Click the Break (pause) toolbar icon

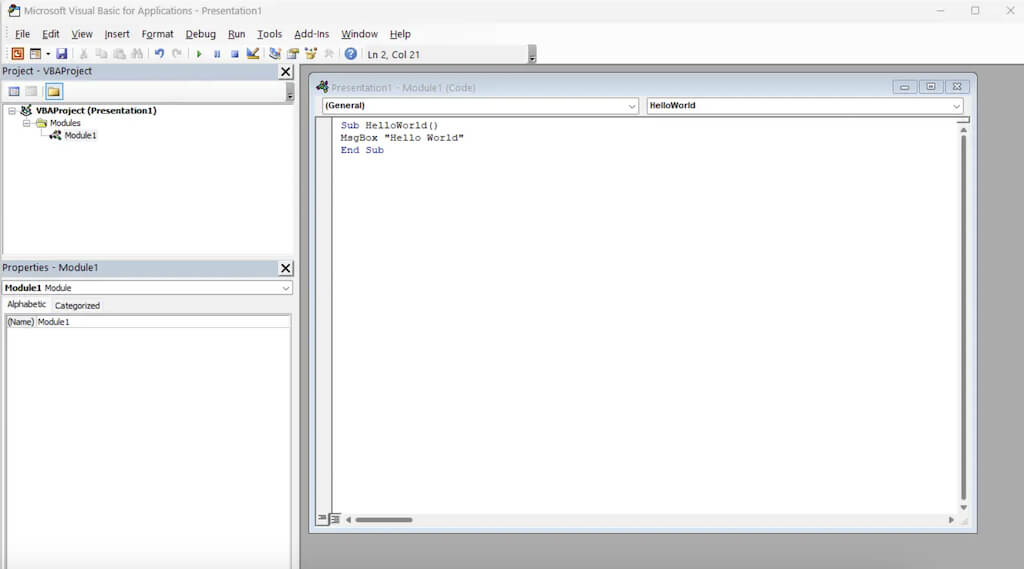coord(217,54)
